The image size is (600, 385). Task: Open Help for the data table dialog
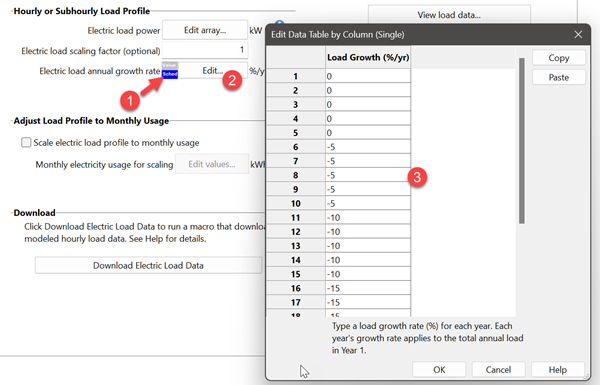(558, 369)
